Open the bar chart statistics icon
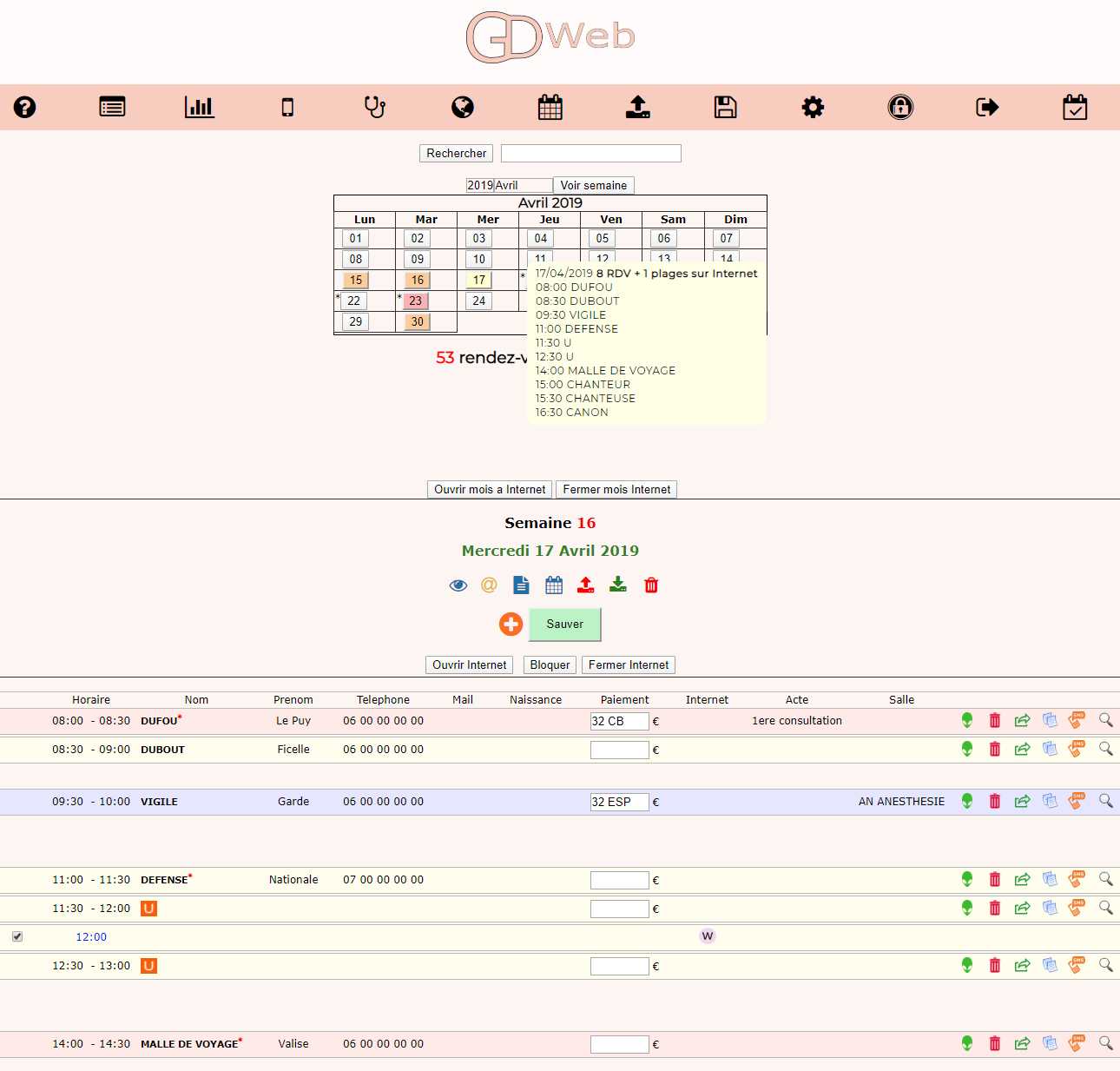The width and height of the screenshot is (1120, 1071). 200,107
